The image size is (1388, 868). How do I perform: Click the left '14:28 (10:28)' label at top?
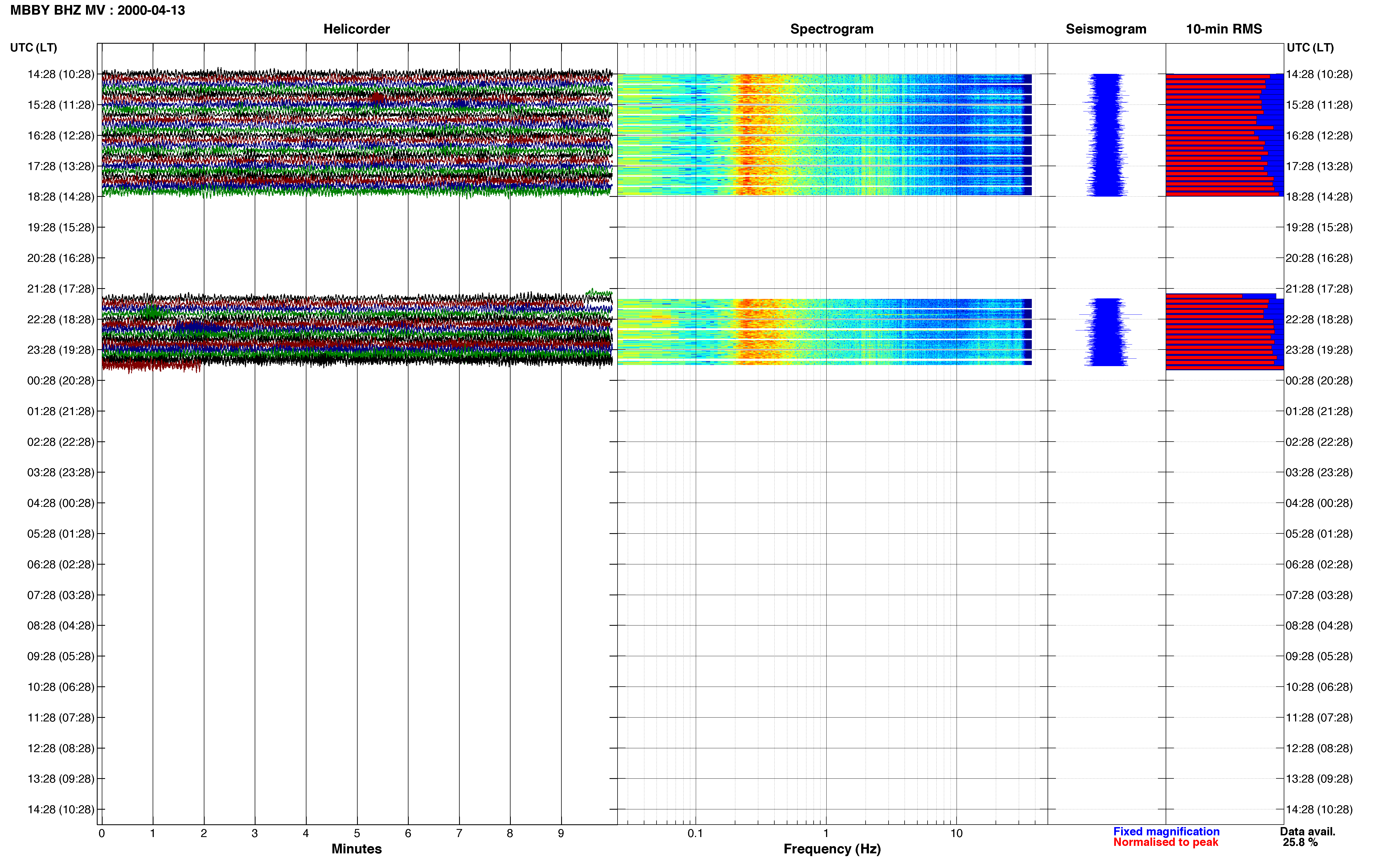(x=60, y=74)
